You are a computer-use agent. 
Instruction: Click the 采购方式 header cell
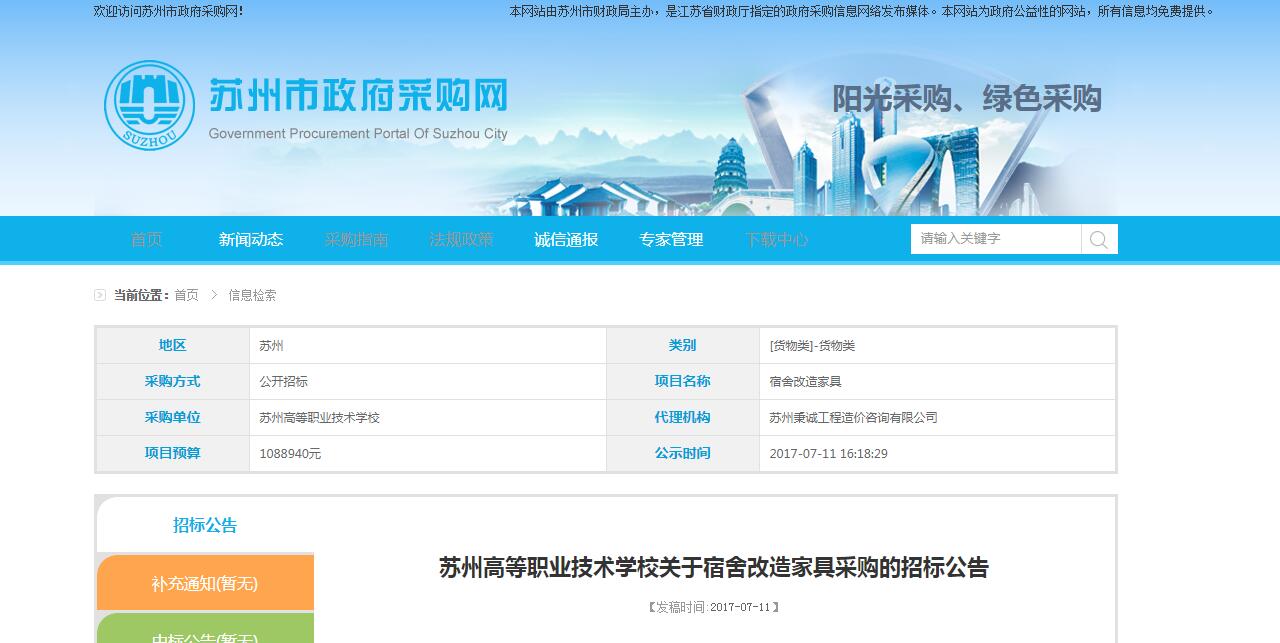(172, 381)
